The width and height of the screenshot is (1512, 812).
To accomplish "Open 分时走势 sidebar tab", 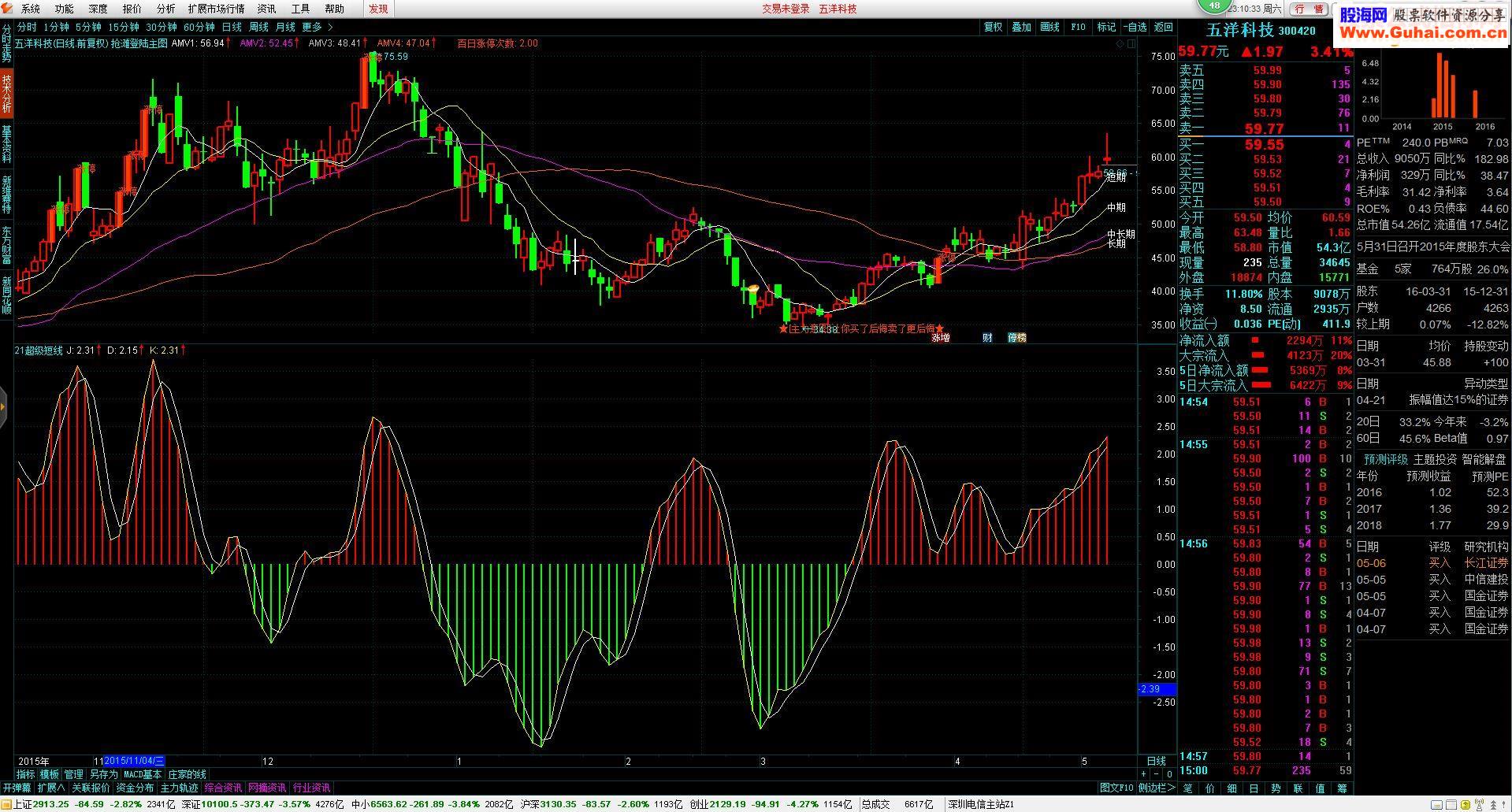I will coord(6,44).
